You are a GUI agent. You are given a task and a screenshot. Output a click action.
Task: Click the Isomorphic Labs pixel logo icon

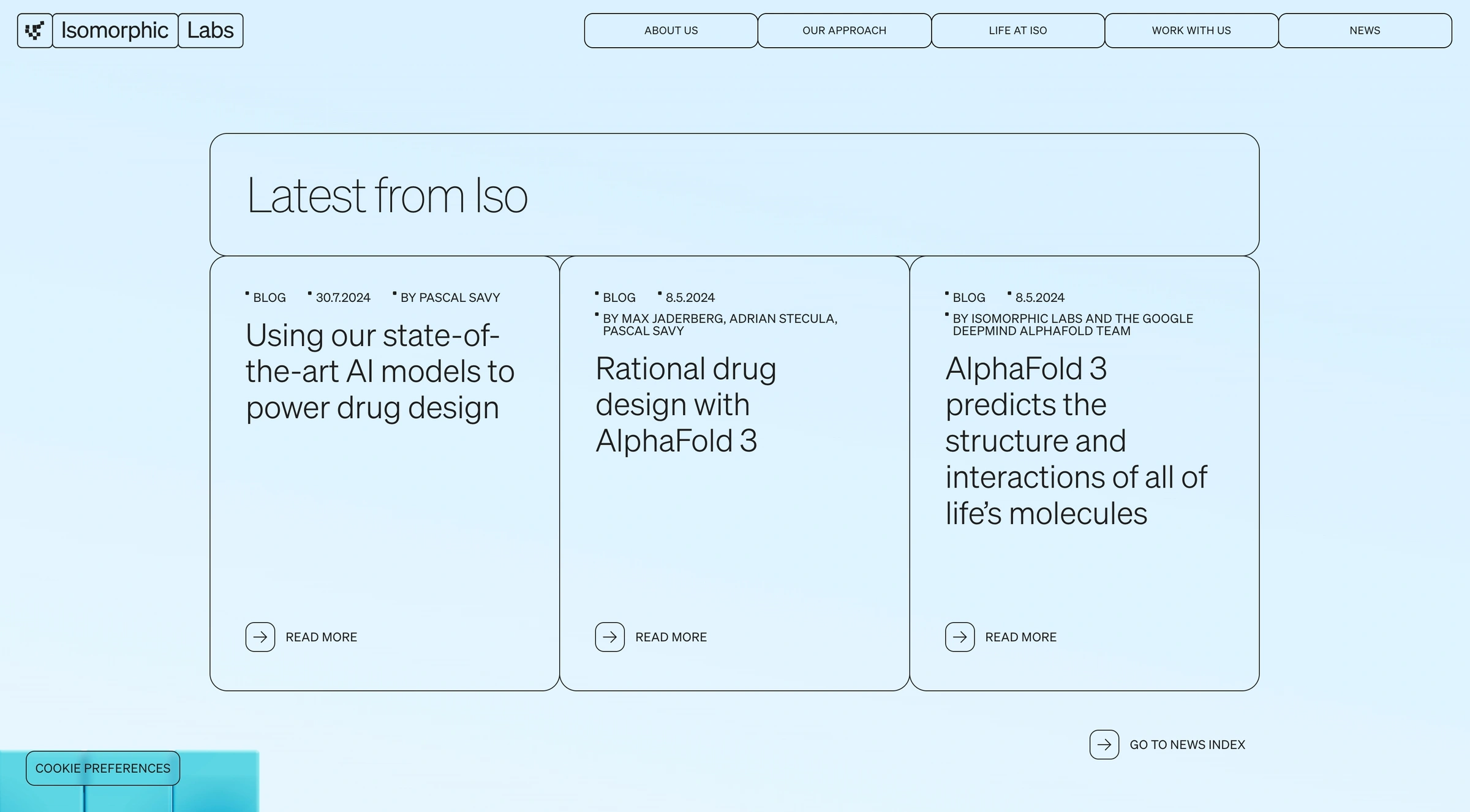(35, 31)
